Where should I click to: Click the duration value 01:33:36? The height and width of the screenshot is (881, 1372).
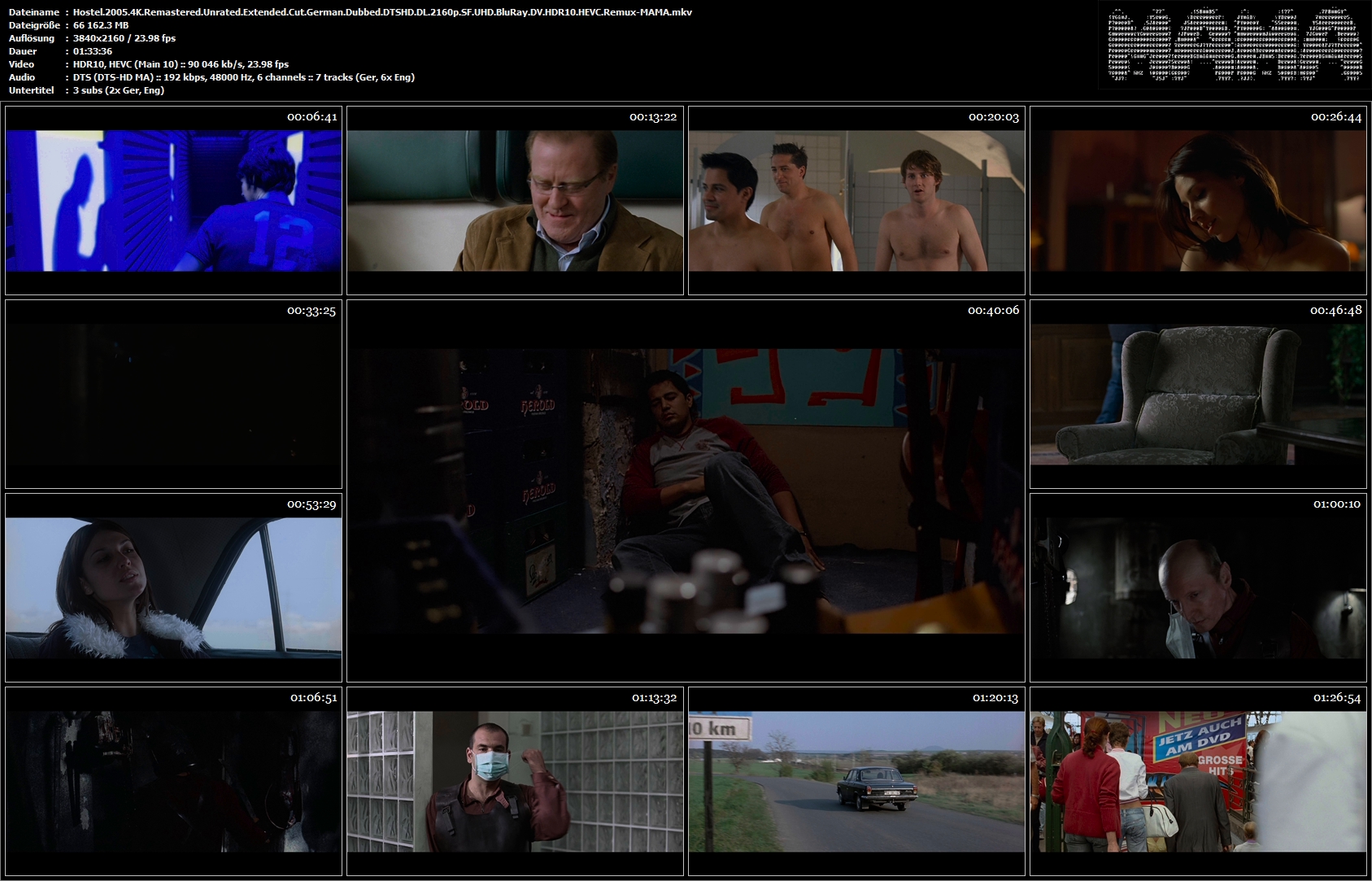tap(93, 51)
